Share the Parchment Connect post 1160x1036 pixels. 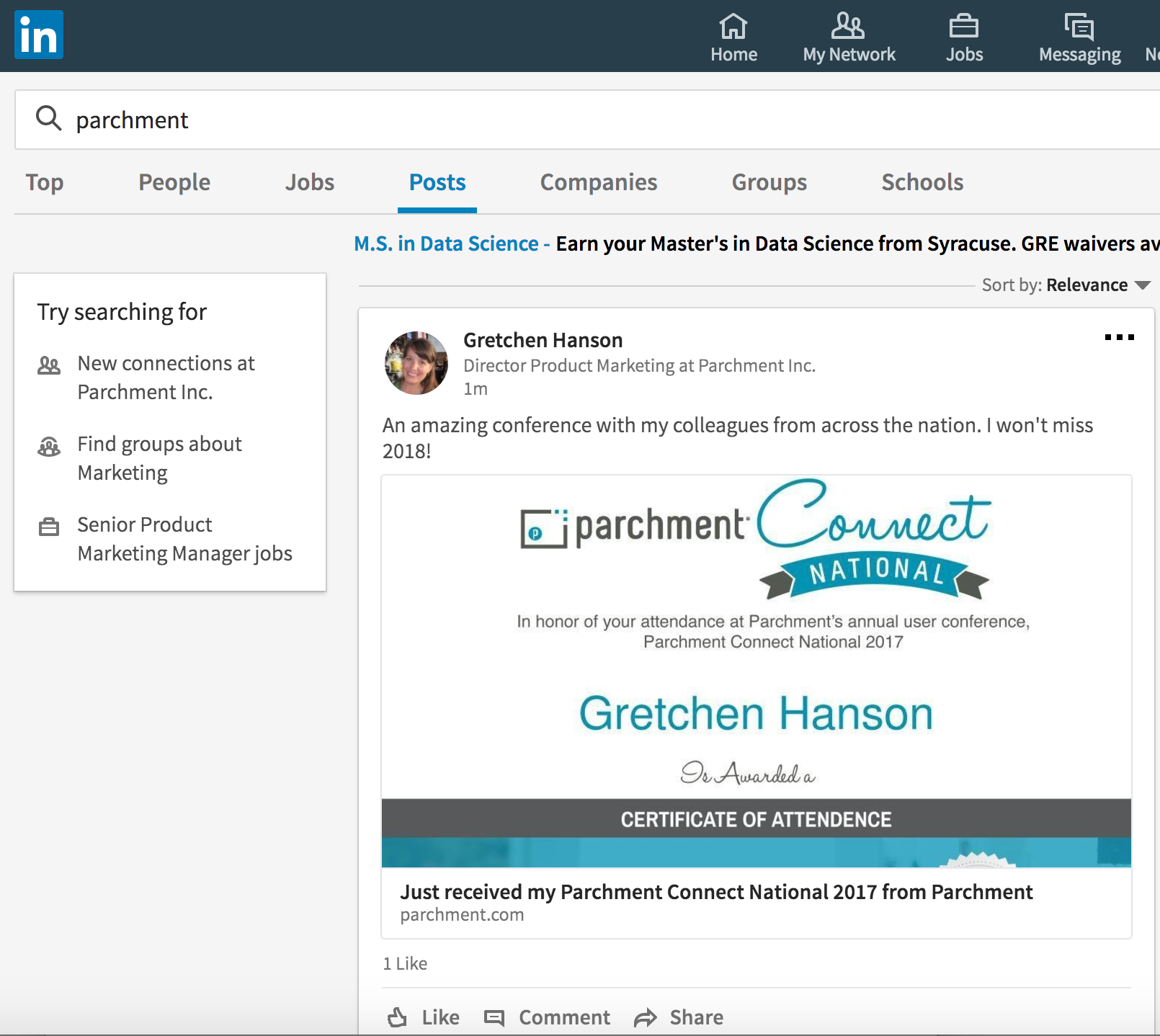(679, 1017)
